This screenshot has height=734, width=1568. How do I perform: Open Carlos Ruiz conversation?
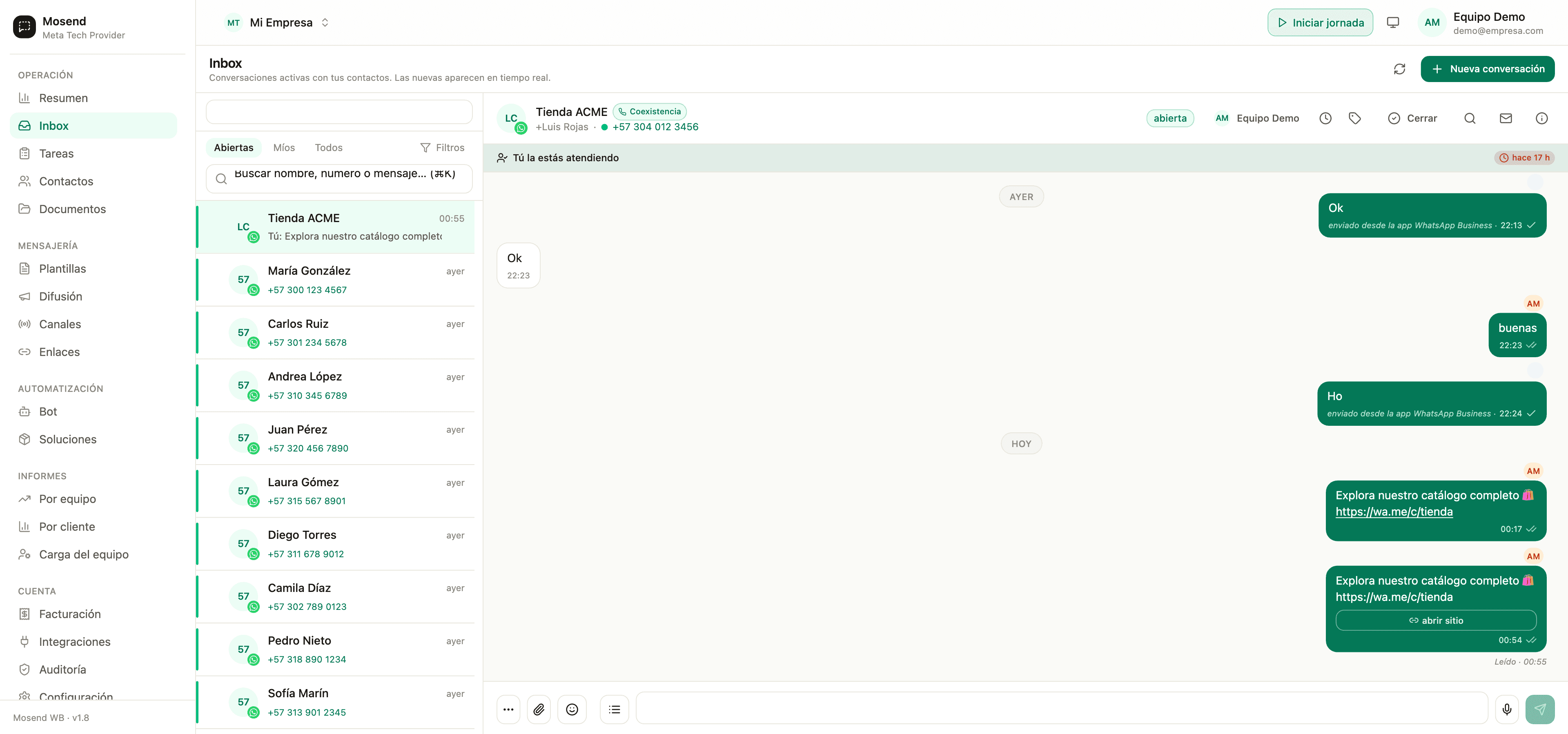(x=336, y=332)
